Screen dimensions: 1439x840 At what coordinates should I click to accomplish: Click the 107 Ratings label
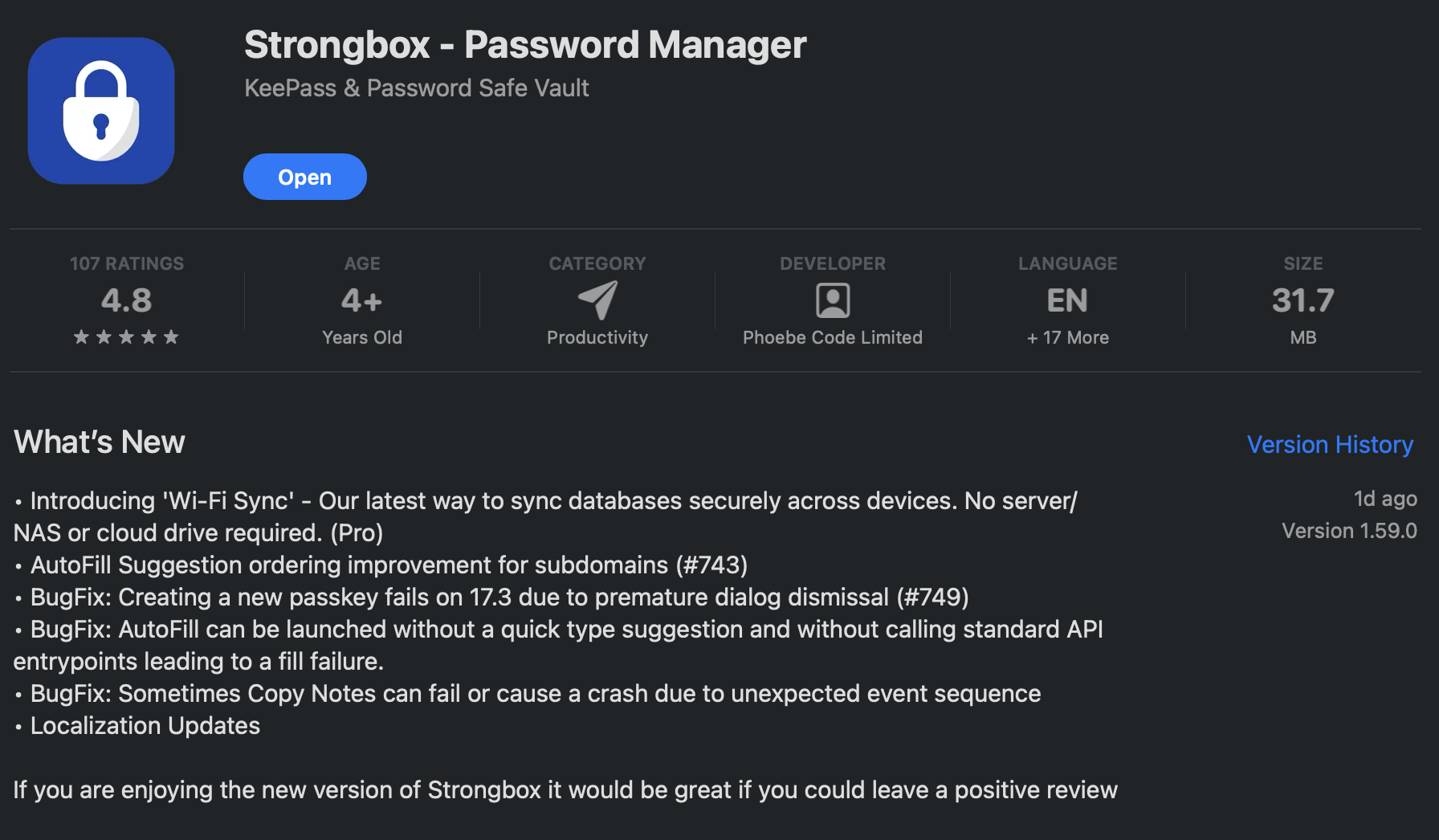[126, 263]
